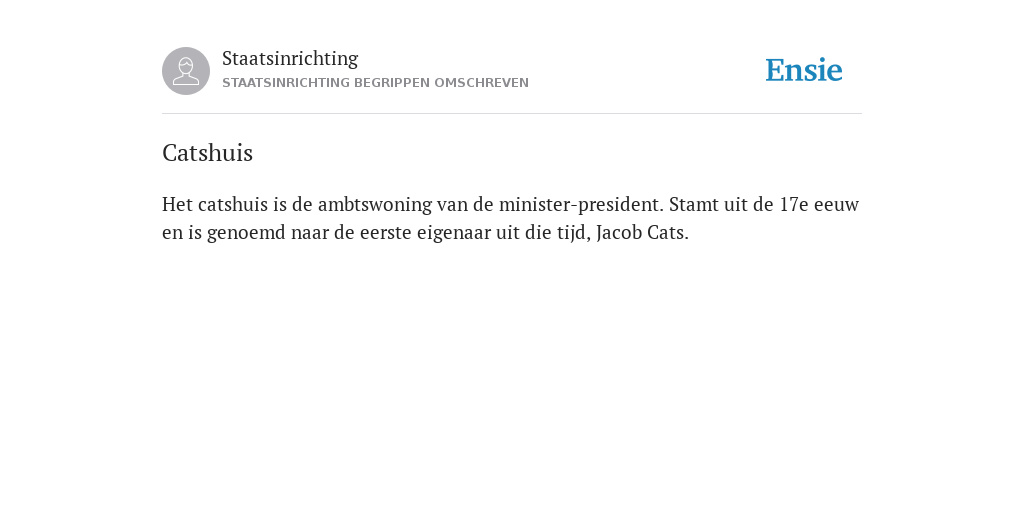Open the Staatsinrichting author name
The width and height of the screenshot is (1024, 512).
[290, 58]
